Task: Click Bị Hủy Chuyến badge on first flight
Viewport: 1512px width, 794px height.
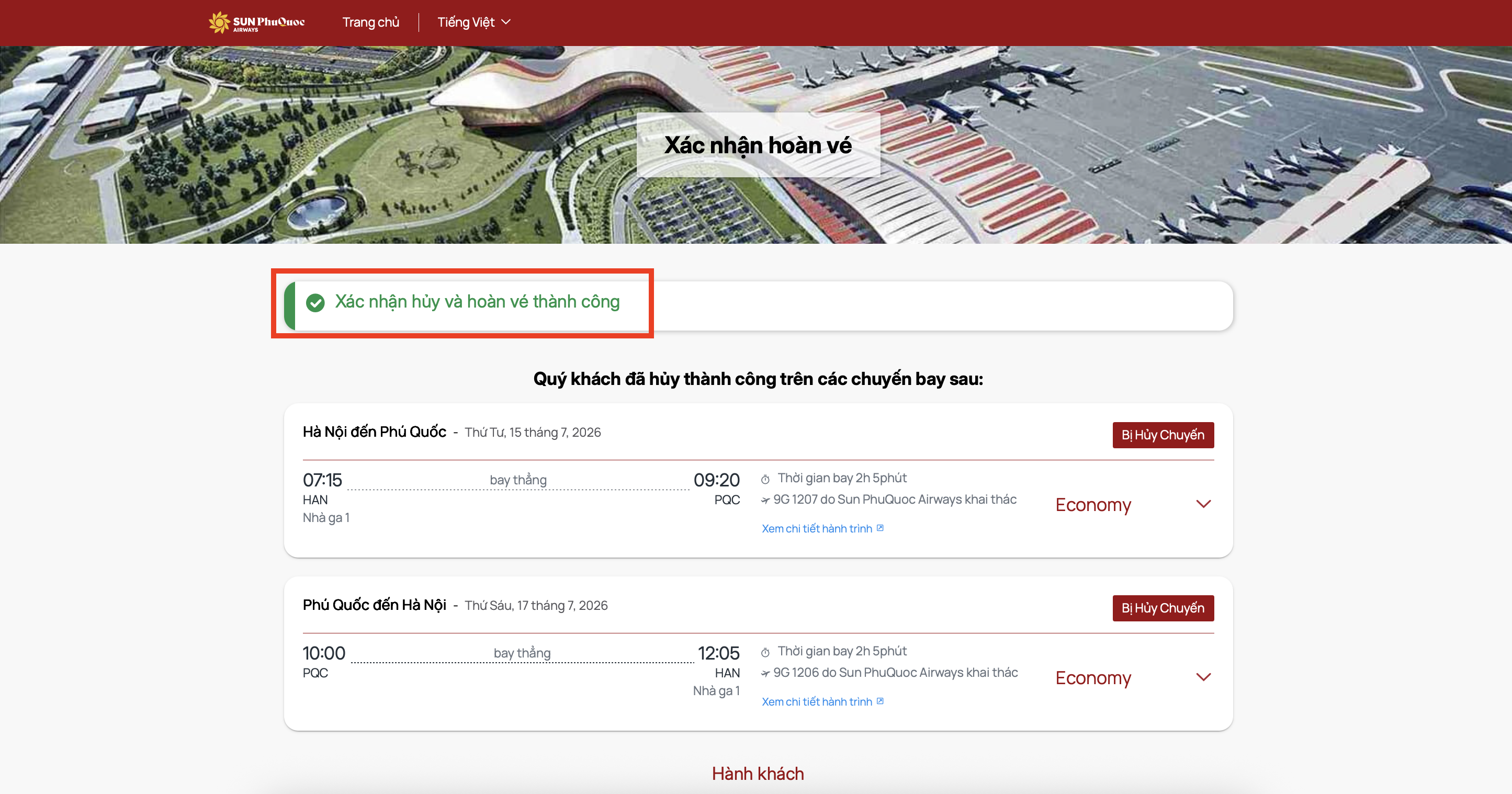Action: 1163,435
